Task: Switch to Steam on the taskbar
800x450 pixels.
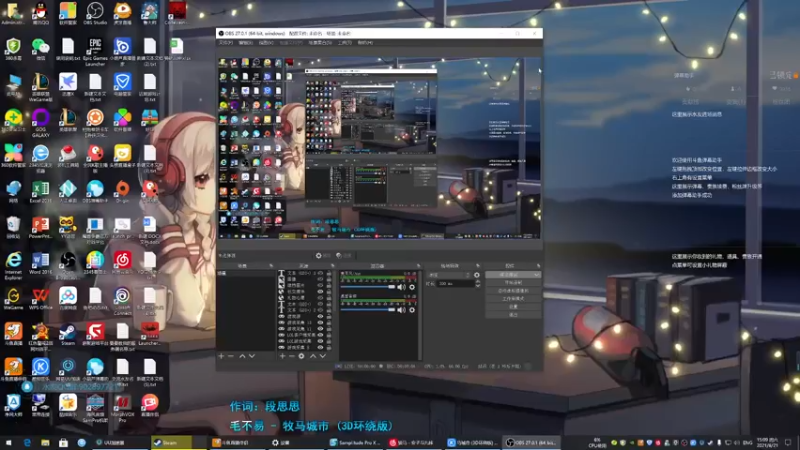Action: point(171,442)
